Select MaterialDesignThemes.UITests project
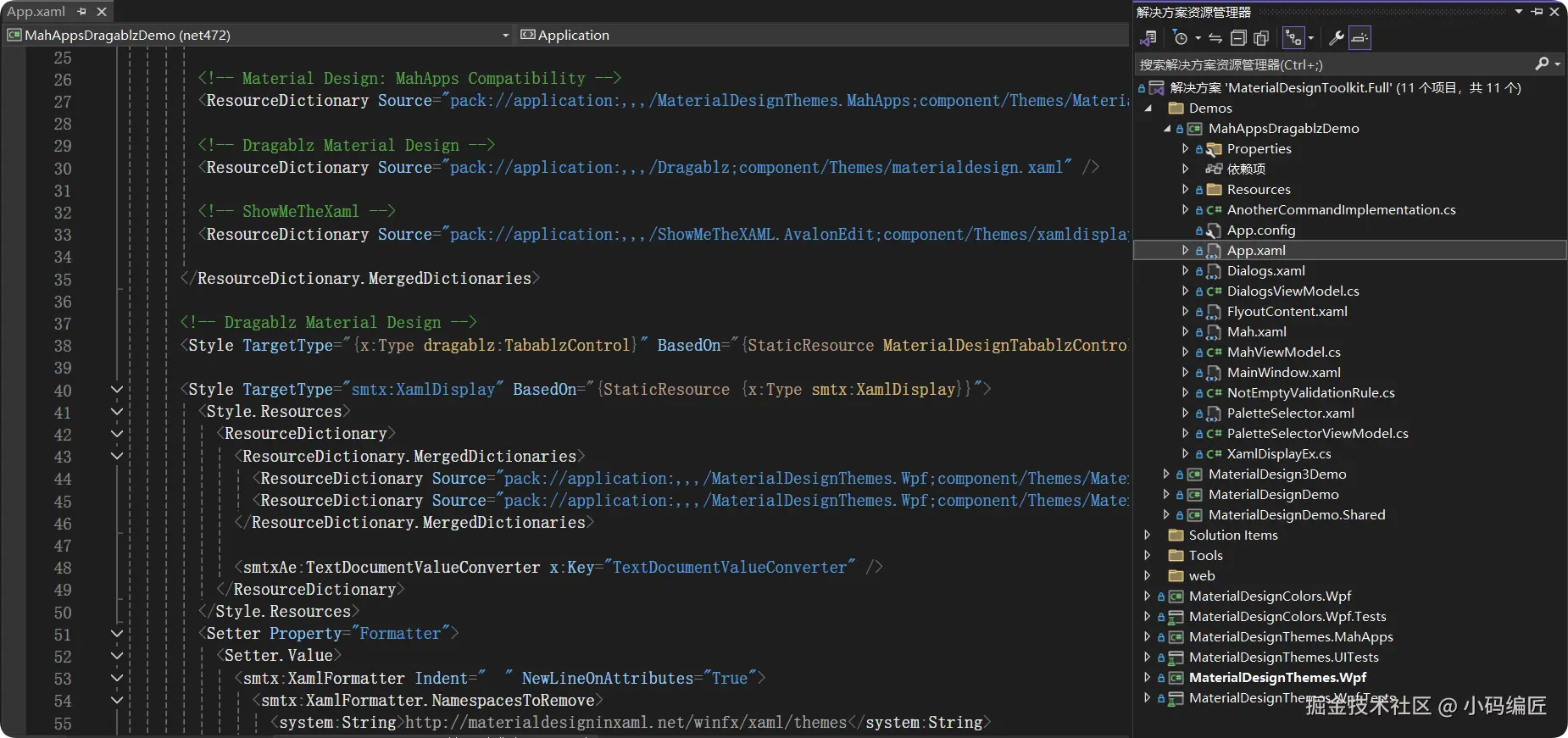 1284,658
